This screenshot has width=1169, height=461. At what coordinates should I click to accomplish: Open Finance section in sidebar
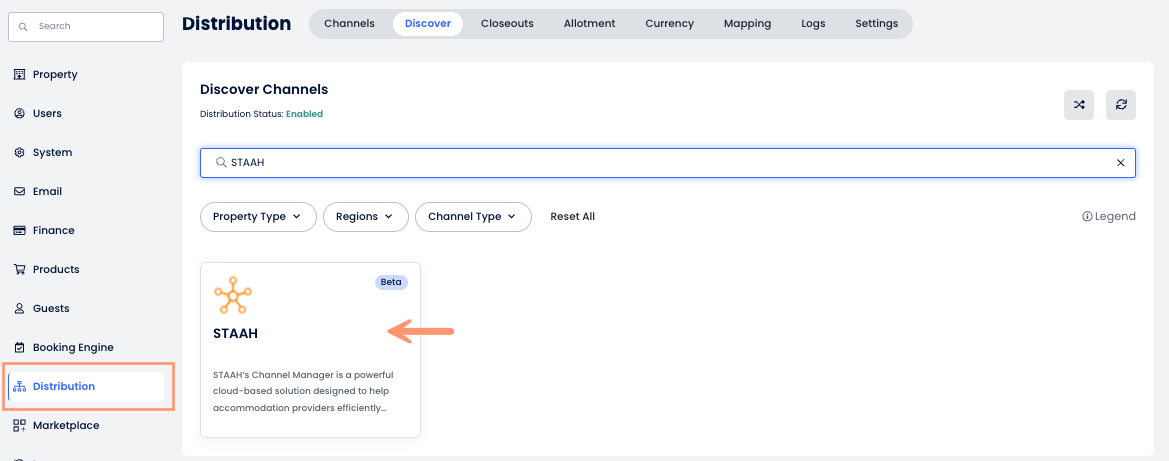tap(53, 231)
